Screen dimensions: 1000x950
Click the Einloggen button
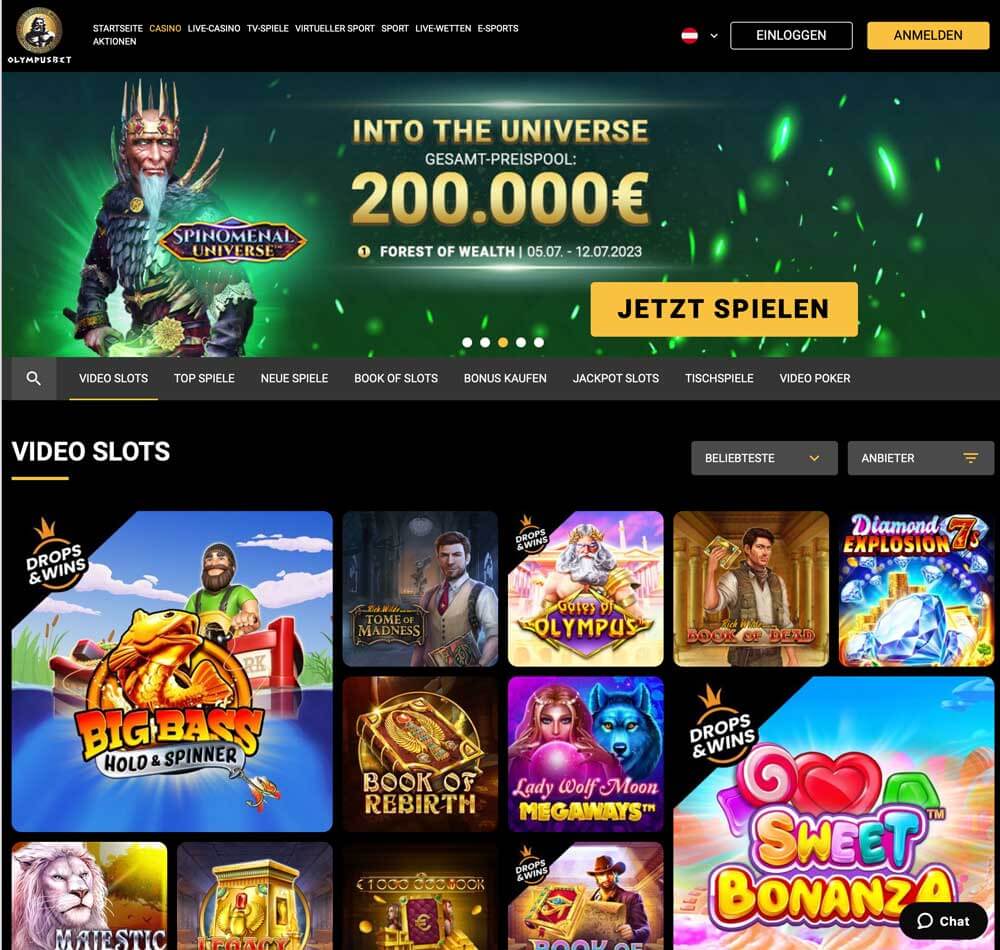(791, 36)
